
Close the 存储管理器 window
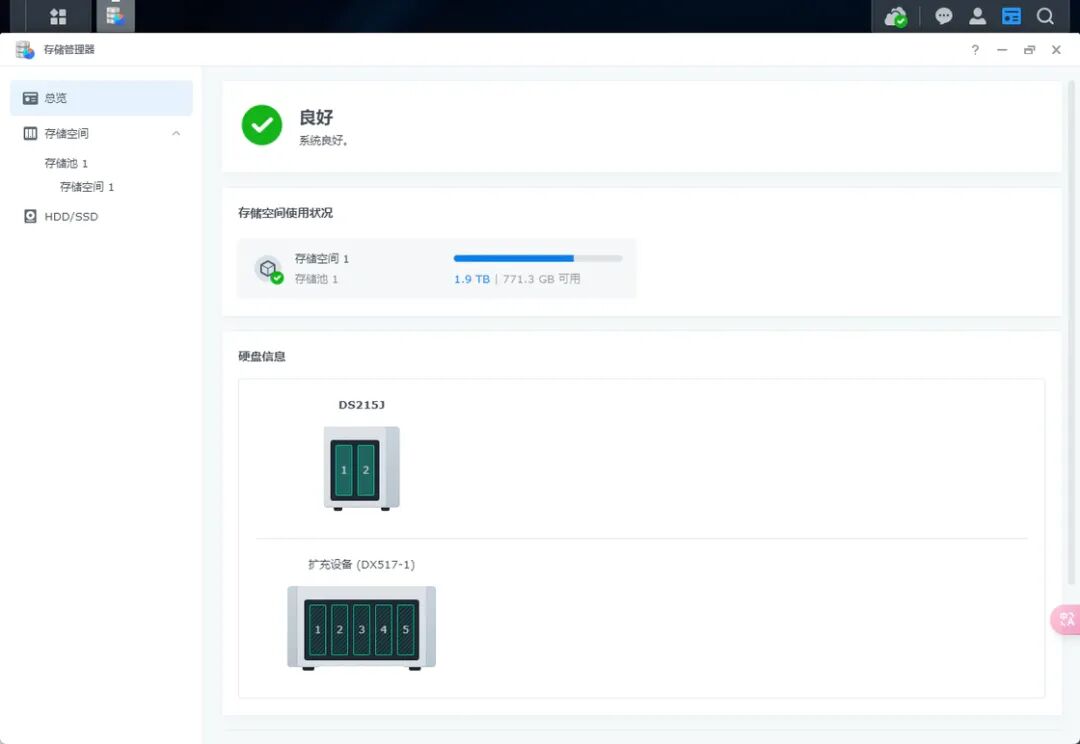click(x=1056, y=50)
